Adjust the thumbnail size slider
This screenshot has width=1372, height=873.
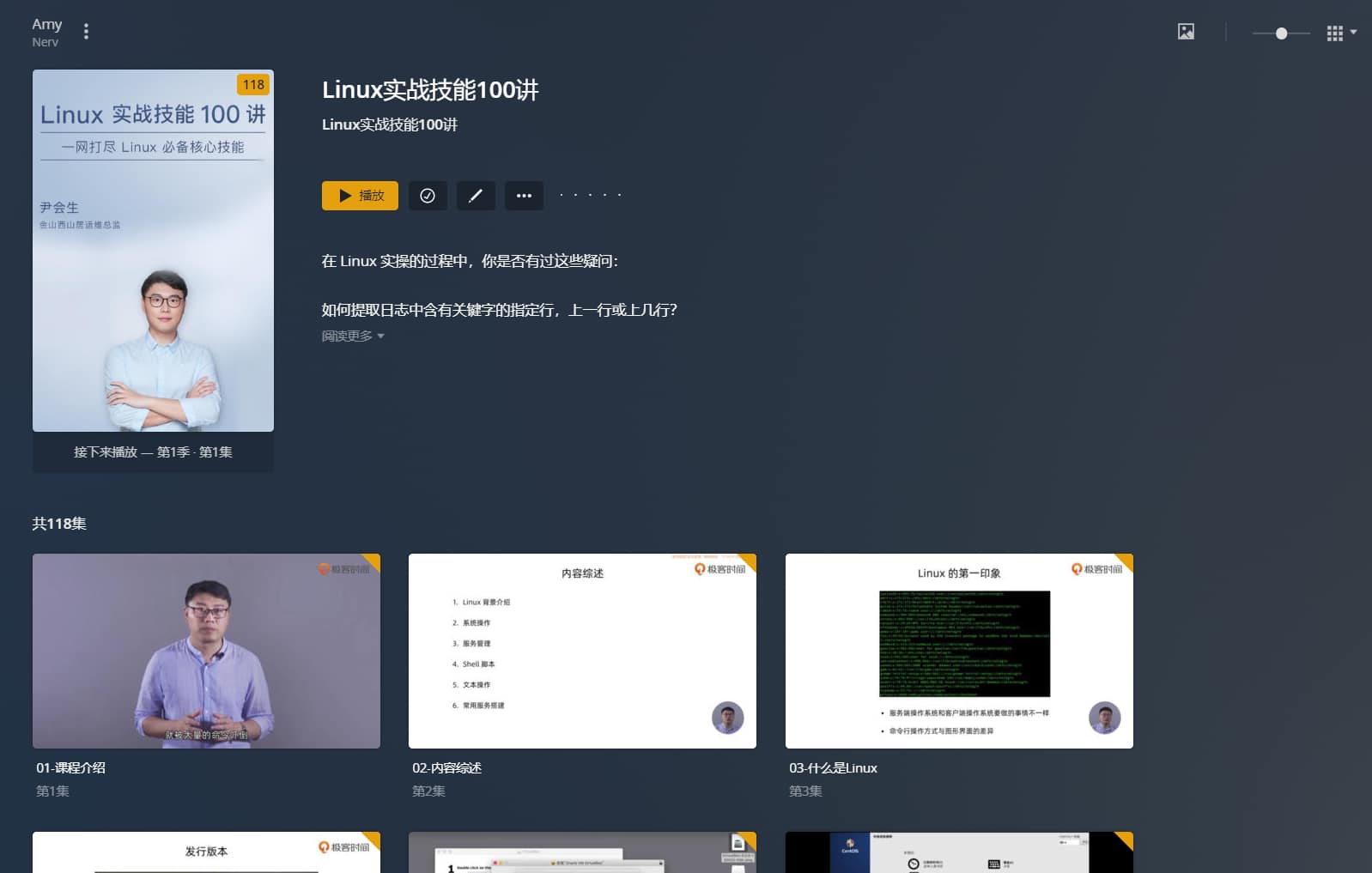coord(1281,33)
